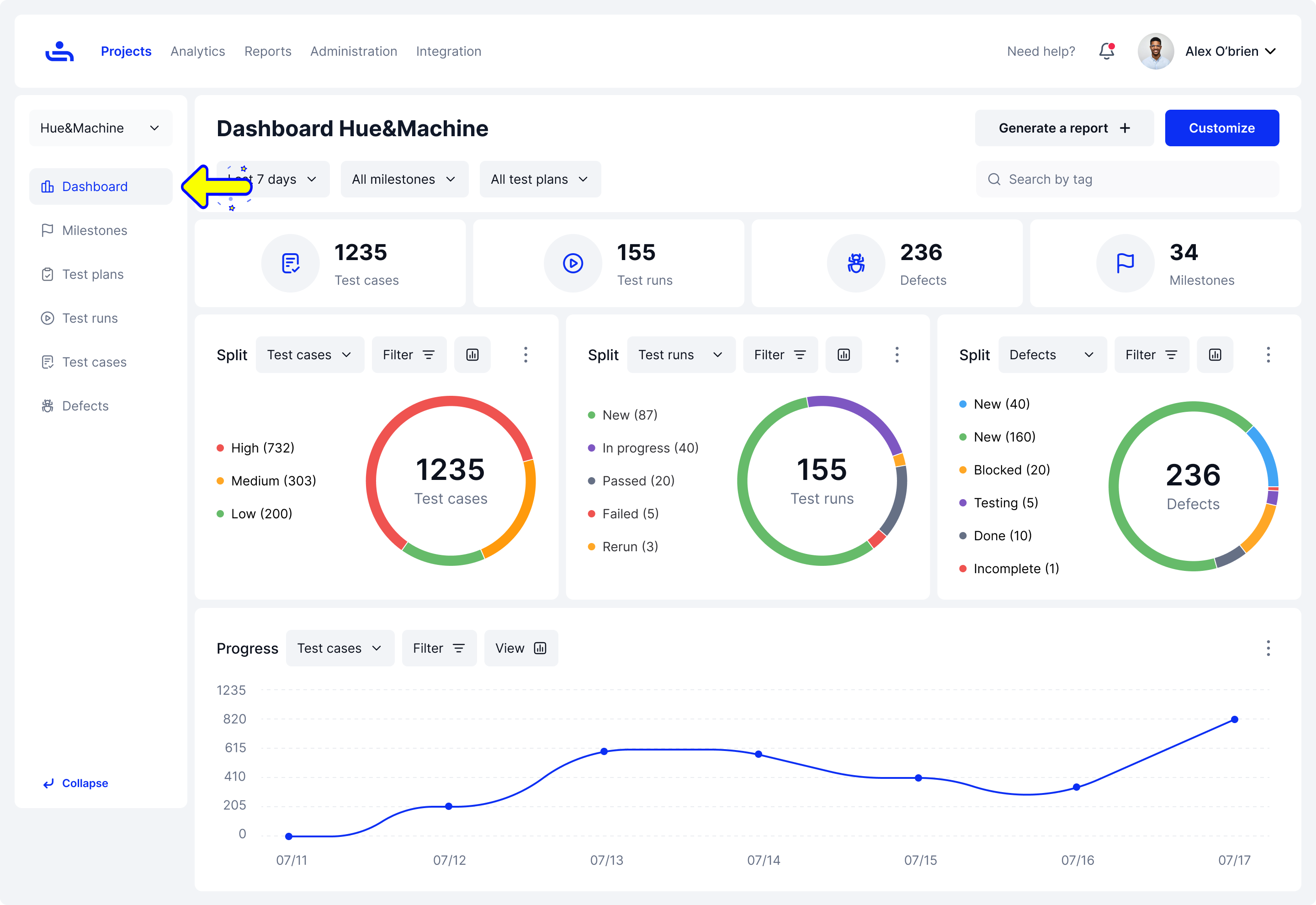Click Alex O'brien profile avatar
The image size is (1316, 905).
tap(1155, 51)
